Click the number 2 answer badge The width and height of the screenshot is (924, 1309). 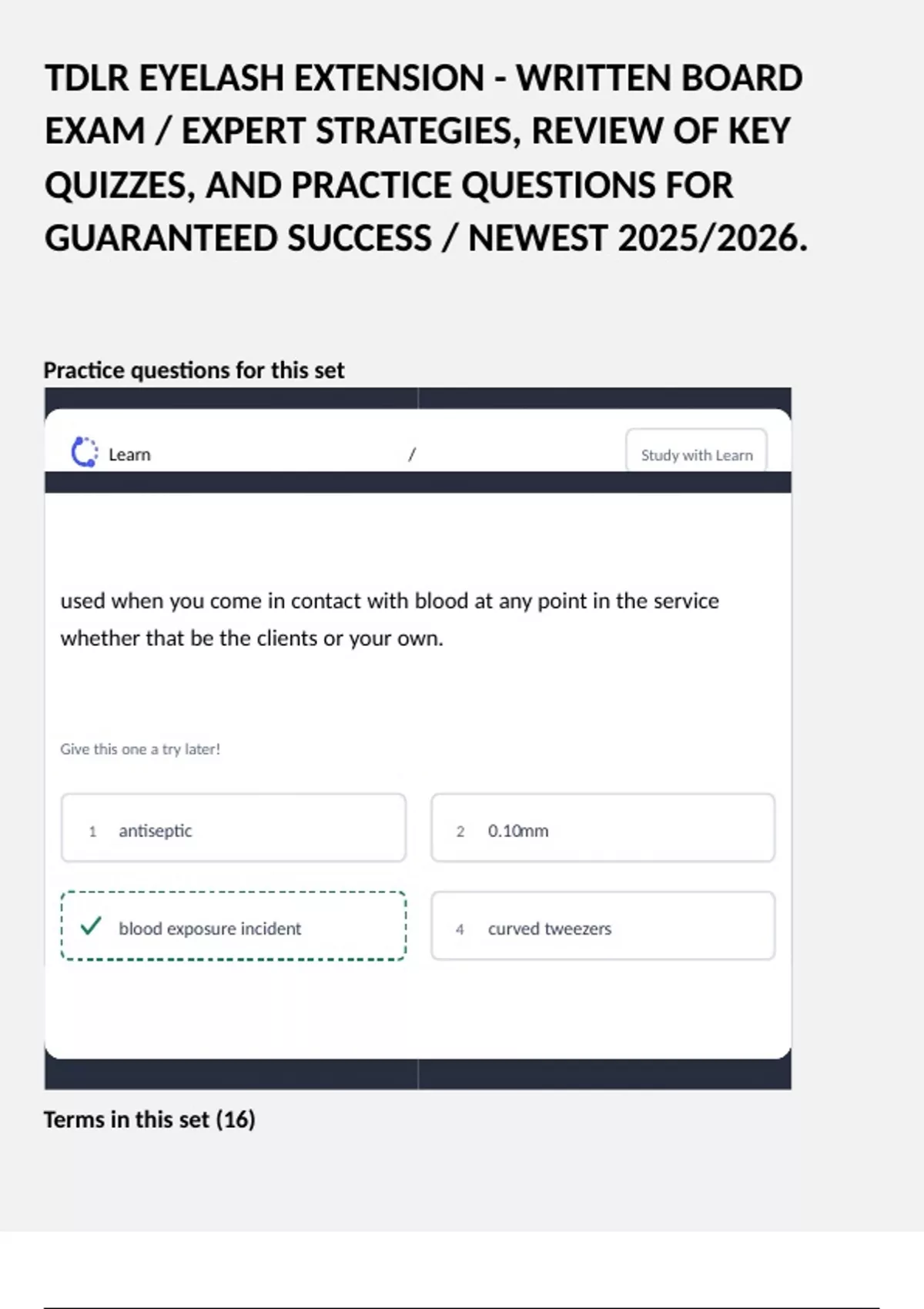[460, 832]
